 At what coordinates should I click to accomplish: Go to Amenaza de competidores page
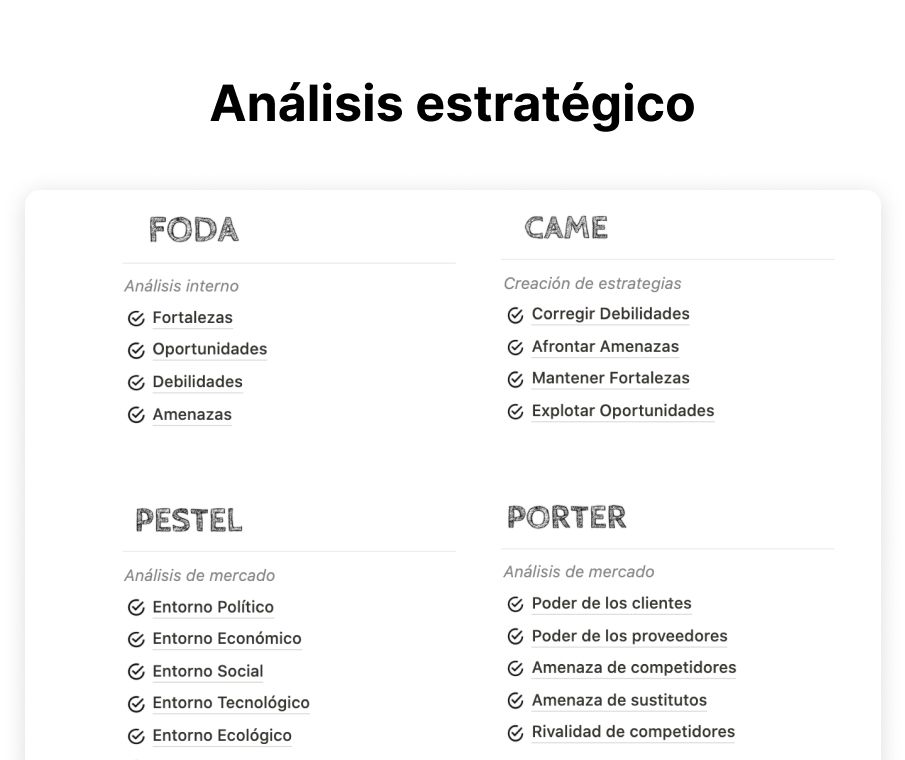coord(633,668)
